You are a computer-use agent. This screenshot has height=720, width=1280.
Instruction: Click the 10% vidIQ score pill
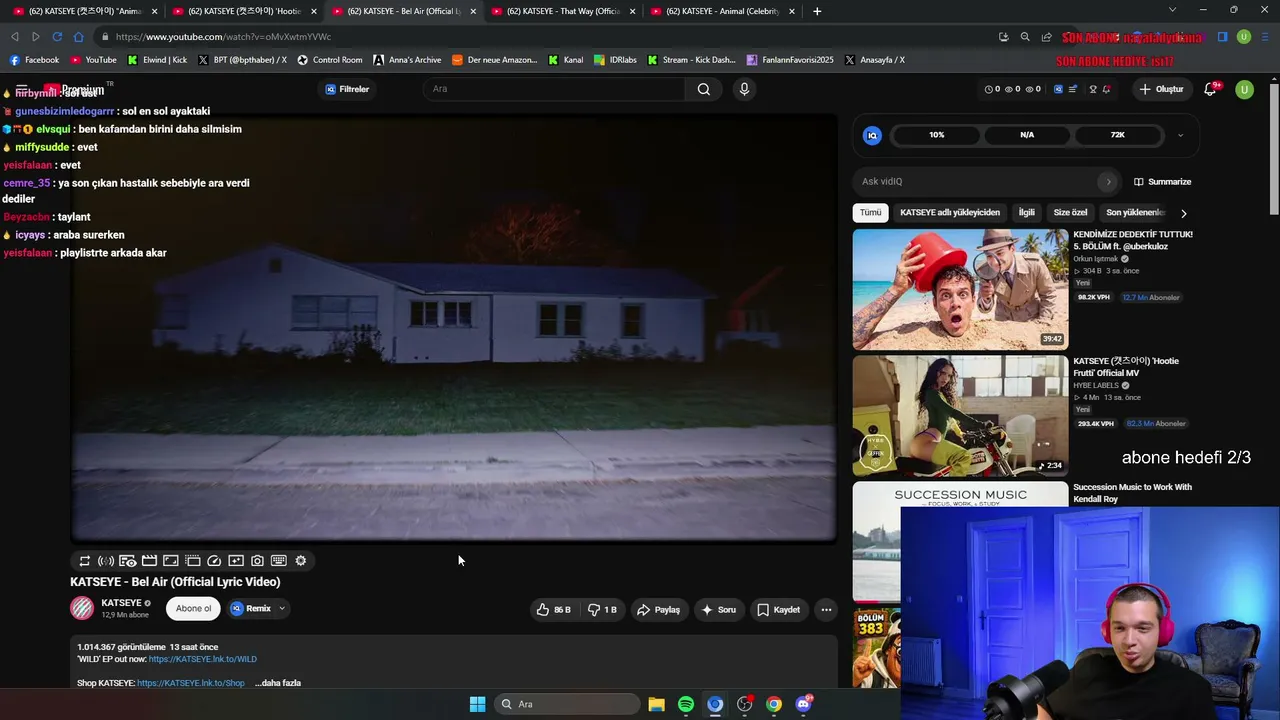[x=937, y=135]
